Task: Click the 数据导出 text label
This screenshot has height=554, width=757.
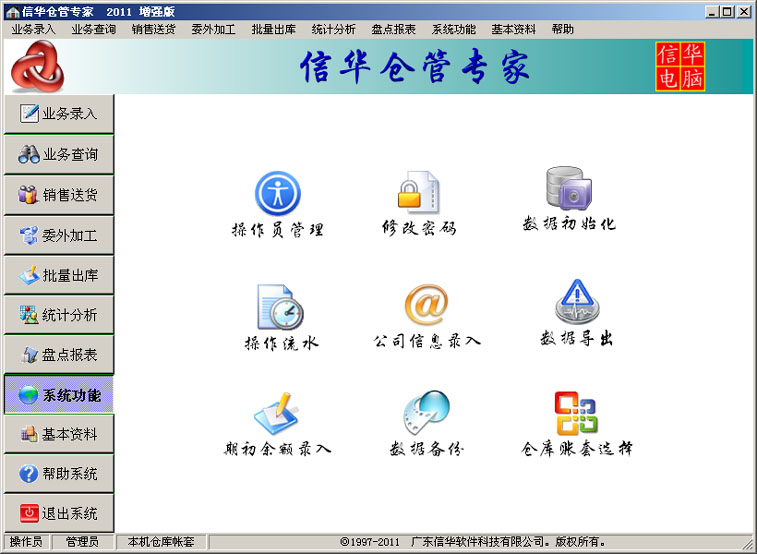Action: tap(577, 338)
